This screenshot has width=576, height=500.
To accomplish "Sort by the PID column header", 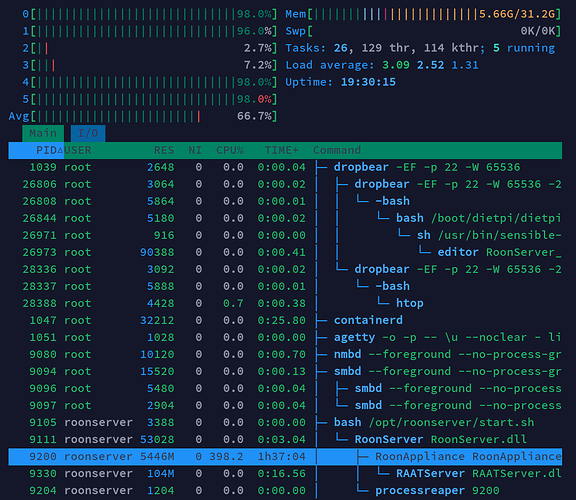I will [x=36, y=150].
